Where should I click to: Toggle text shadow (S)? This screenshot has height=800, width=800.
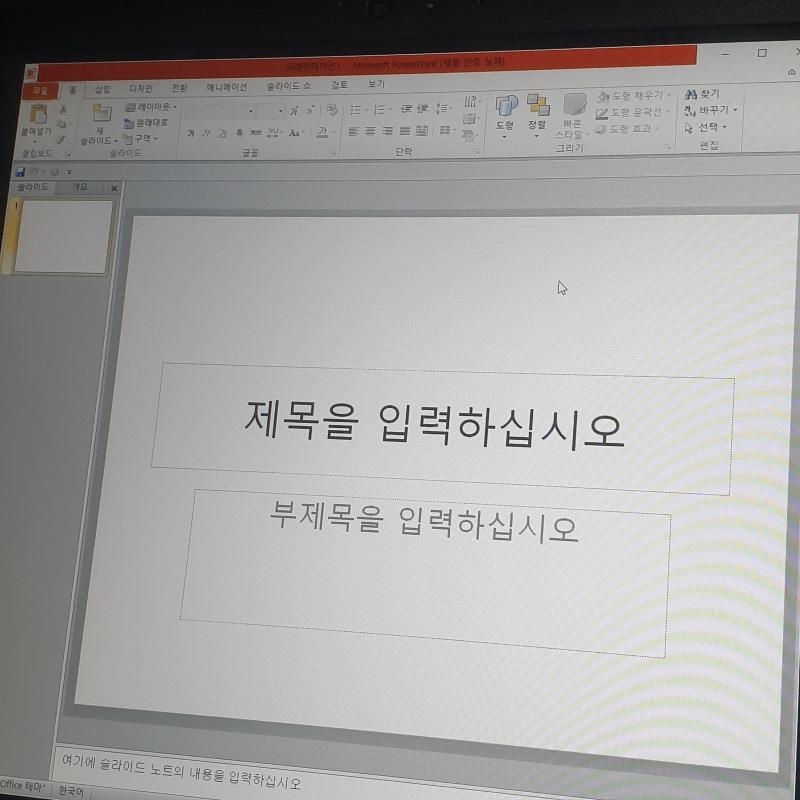click(x=239, y=133)
